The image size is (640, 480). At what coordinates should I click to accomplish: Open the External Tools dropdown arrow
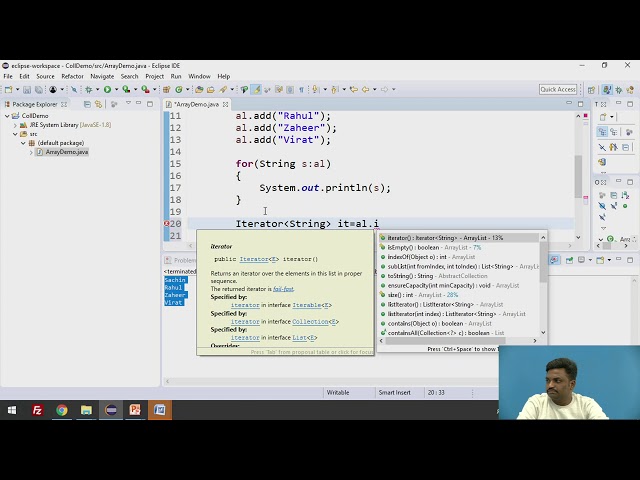(x=155, y=89)
